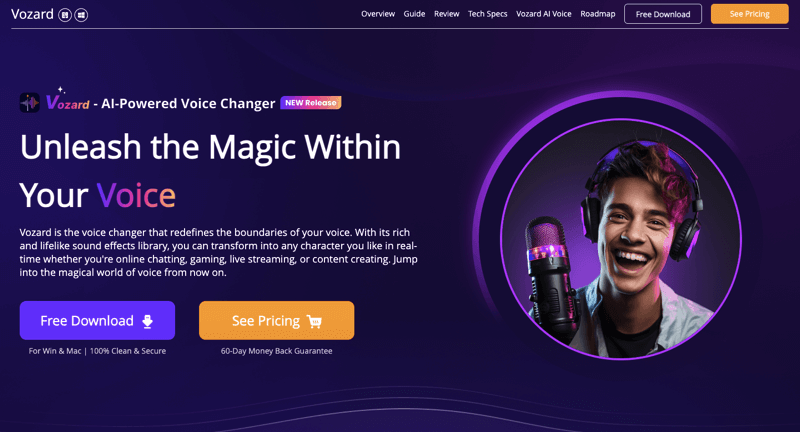This screenshot has height=432, width=800.
Task: Click the download arrow icon on Free Download
Action: pyautogui.click(x=147, y=321)
